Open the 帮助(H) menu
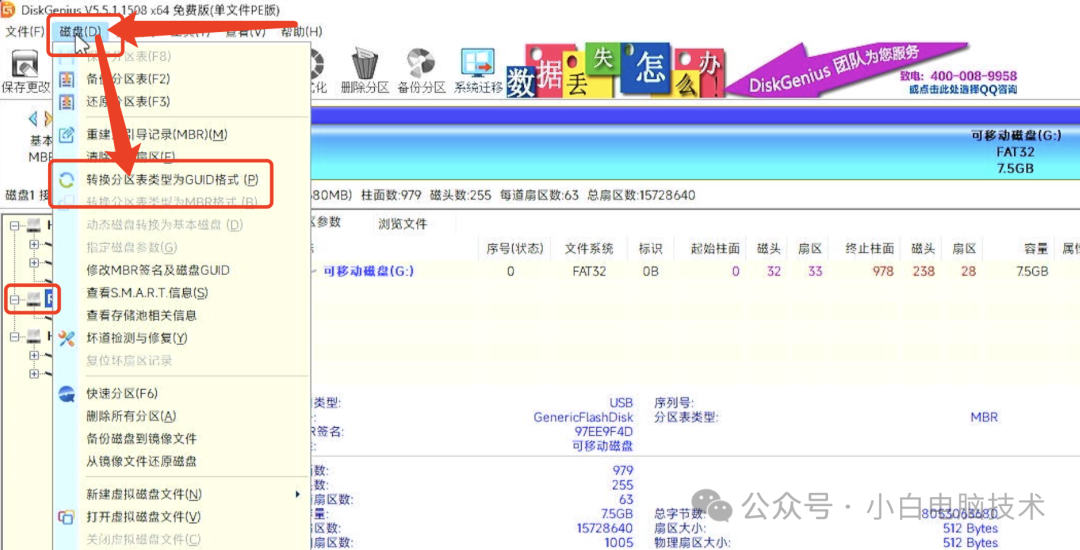The image size is (1080, 550). point(302,32)
